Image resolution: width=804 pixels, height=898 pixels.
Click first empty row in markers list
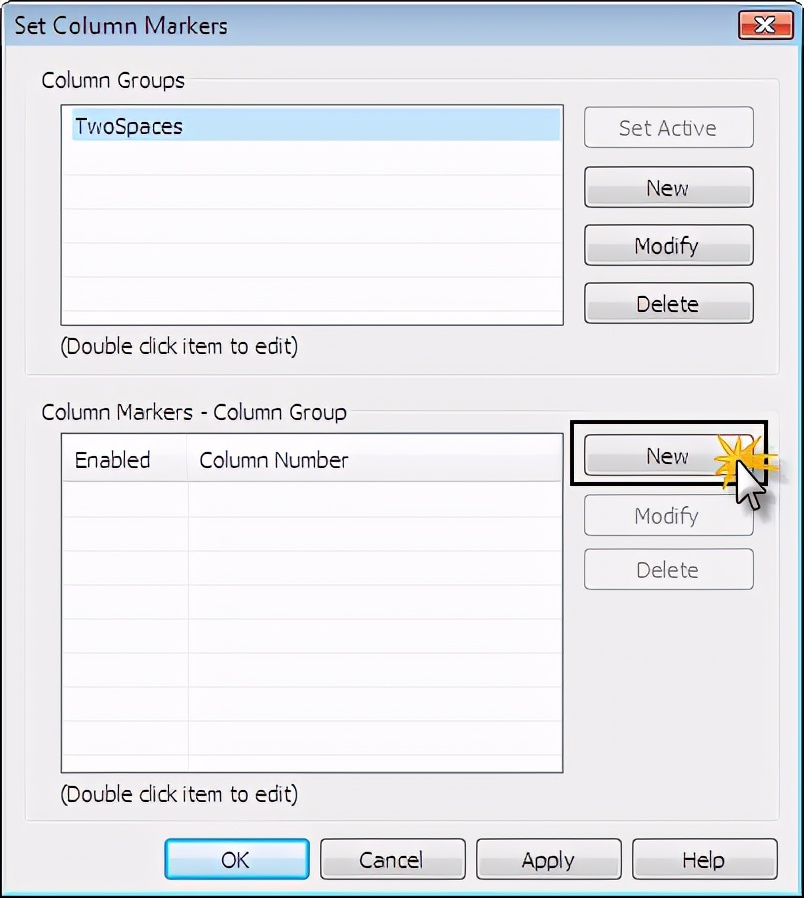(x=312, y=499)
